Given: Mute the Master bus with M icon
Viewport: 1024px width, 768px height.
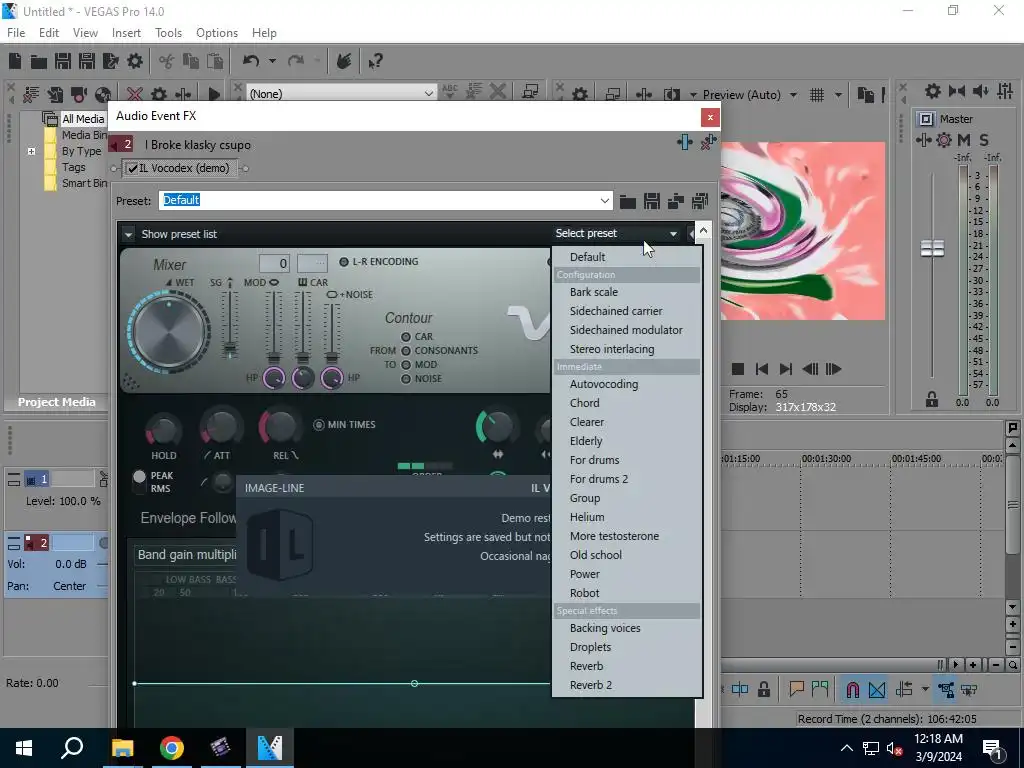Looking at the screenshot, I should [964, 140].
